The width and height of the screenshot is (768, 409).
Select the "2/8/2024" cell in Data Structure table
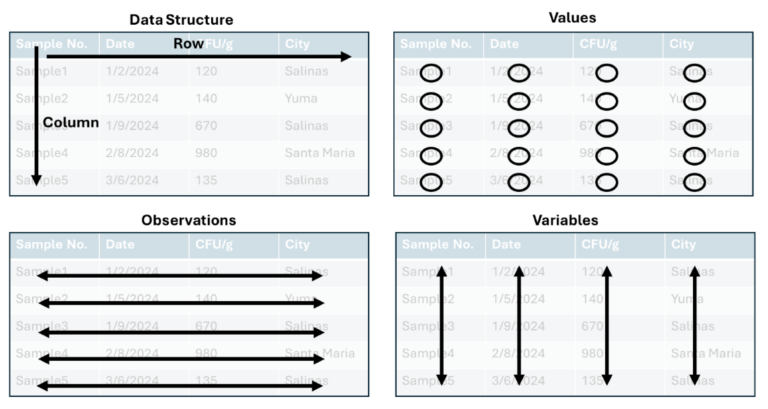(132, 153)
